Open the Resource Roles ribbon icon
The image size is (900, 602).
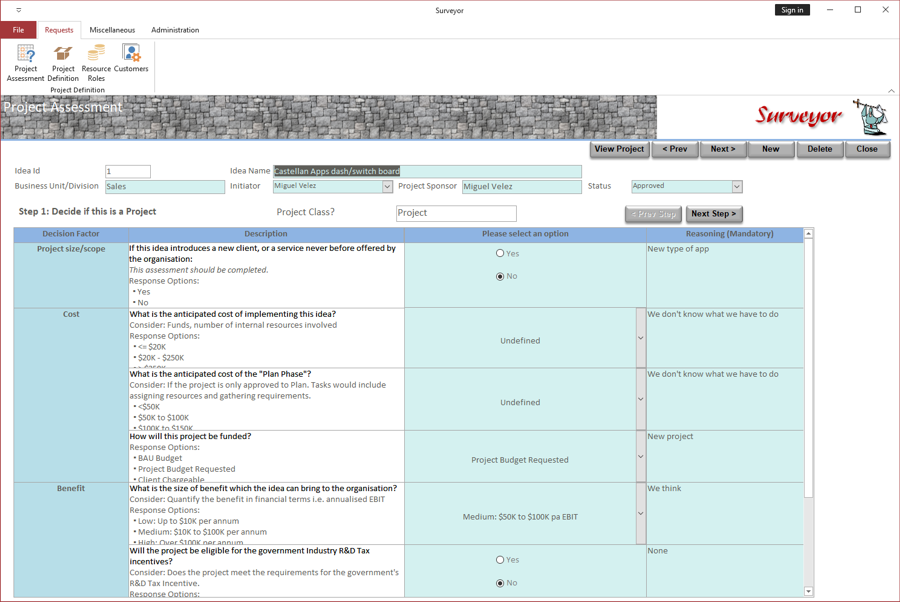(96, 63)
